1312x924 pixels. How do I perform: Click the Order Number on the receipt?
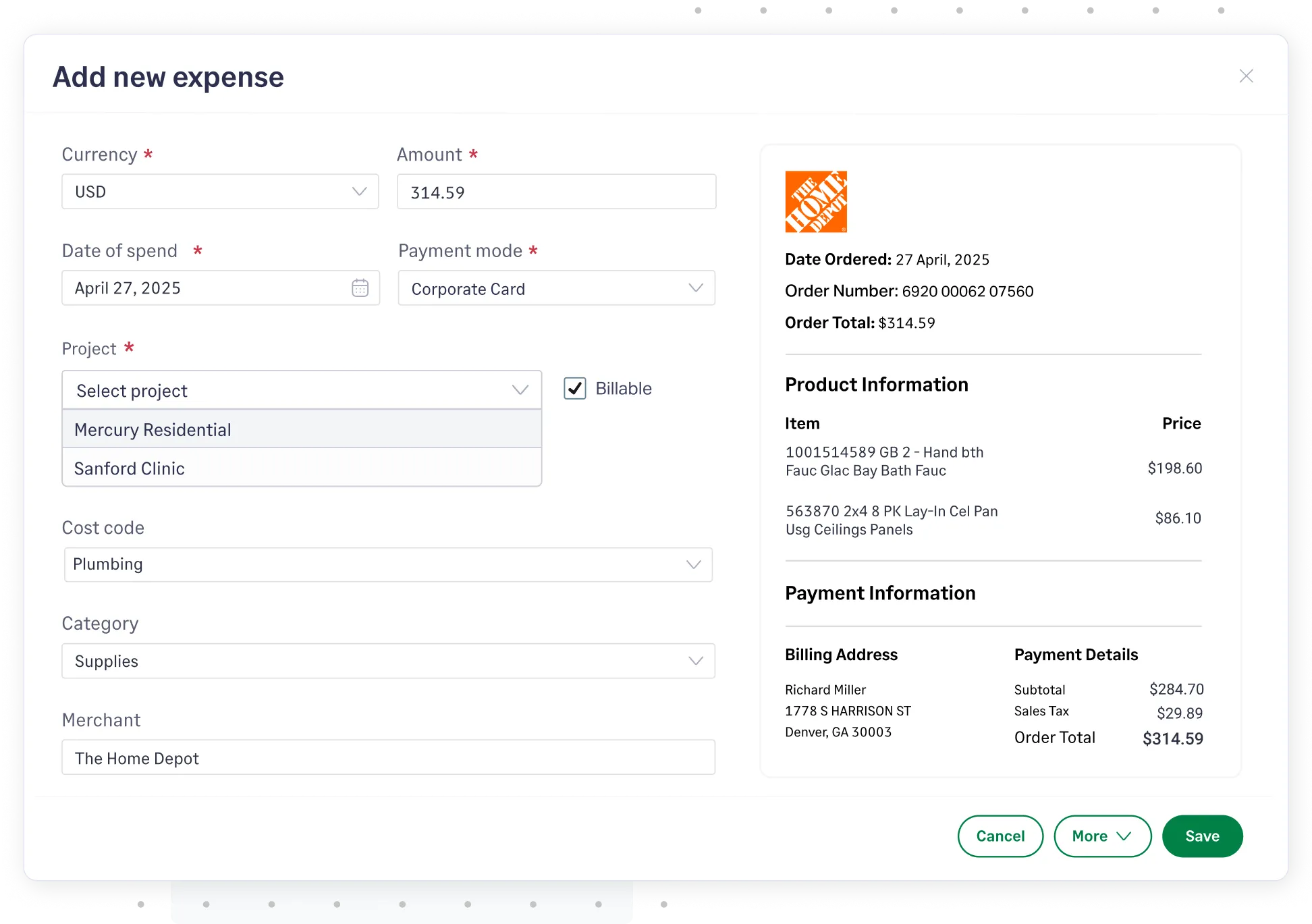pyautogui.click(x=909, y=291)
